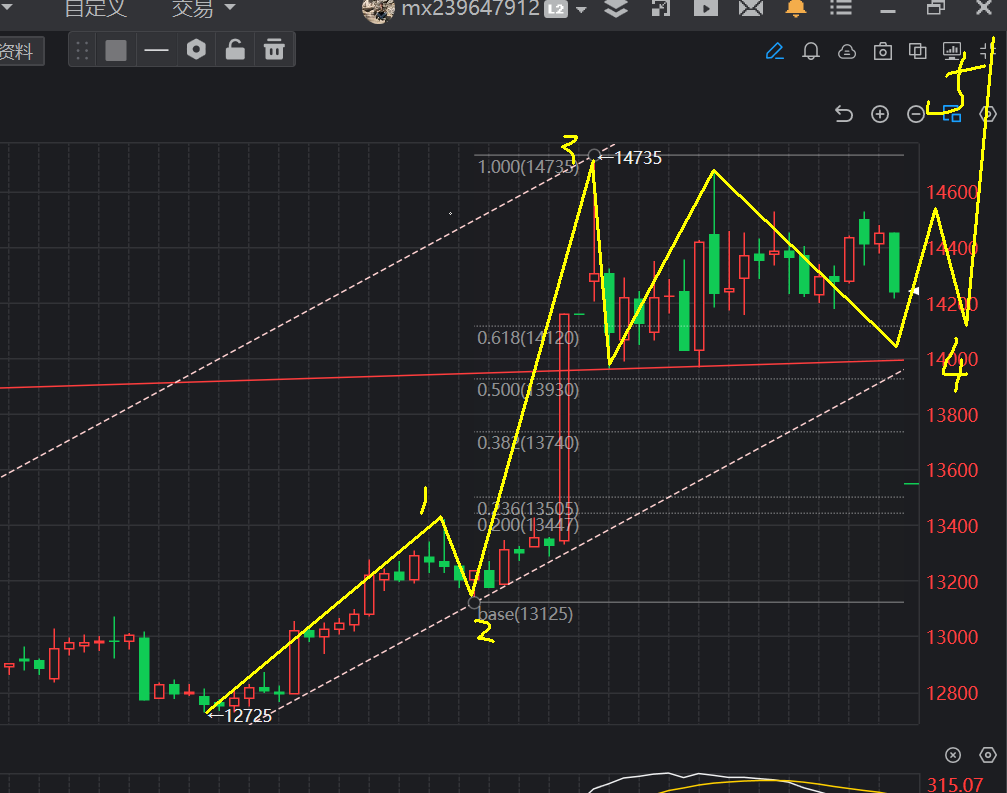Click the 13800 price axis label
Screen dimensions: 1007x793
point(952,415)
